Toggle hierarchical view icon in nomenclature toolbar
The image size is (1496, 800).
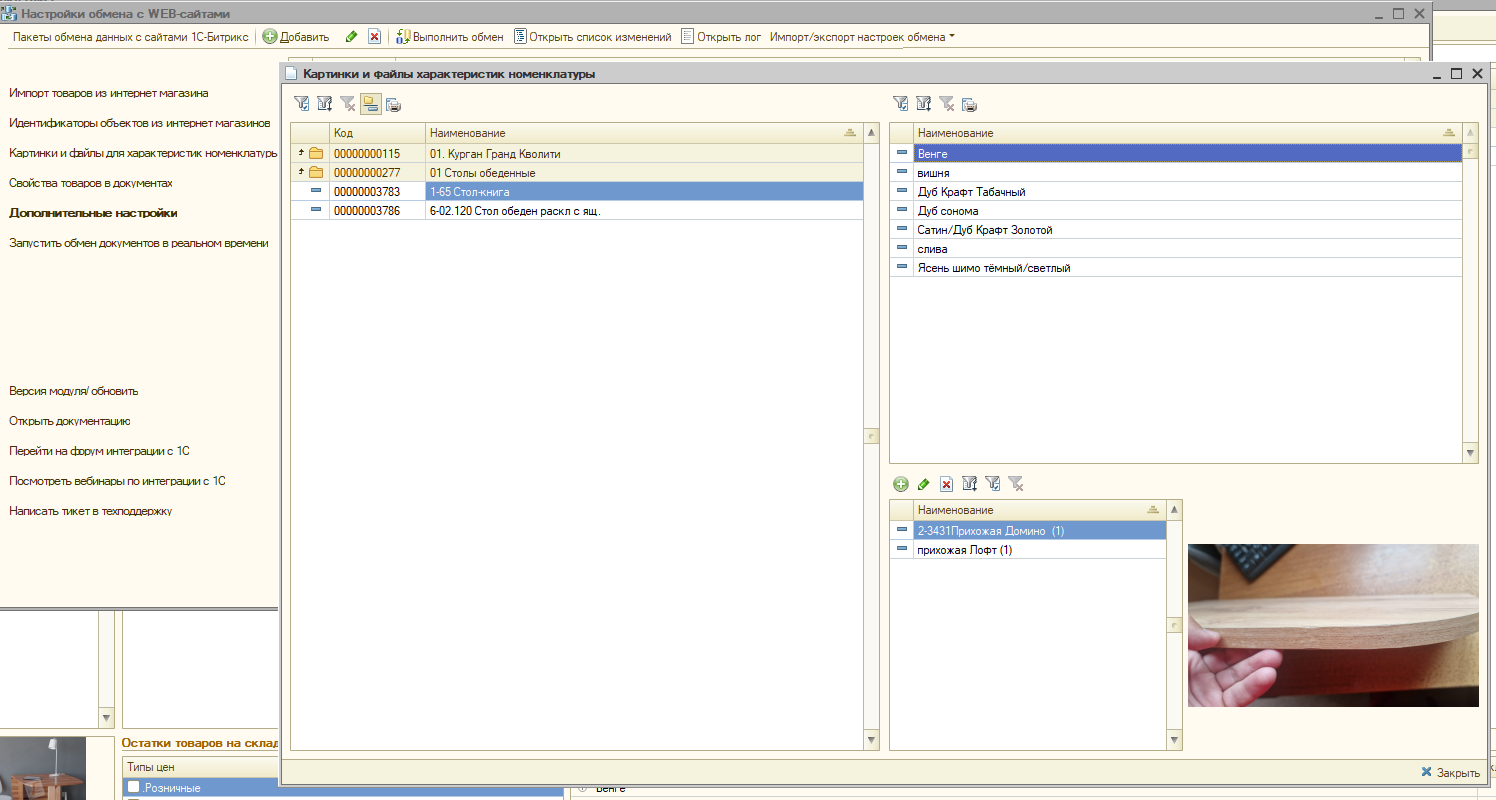(371, 103)
